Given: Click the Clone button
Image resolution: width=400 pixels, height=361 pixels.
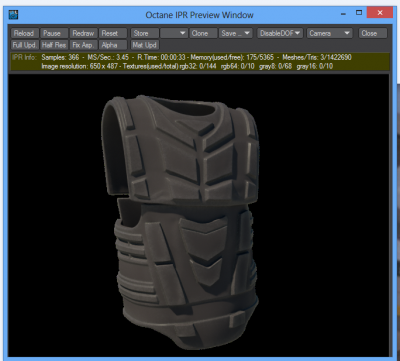Looking at the screenshot, I should tap(203, 33).
